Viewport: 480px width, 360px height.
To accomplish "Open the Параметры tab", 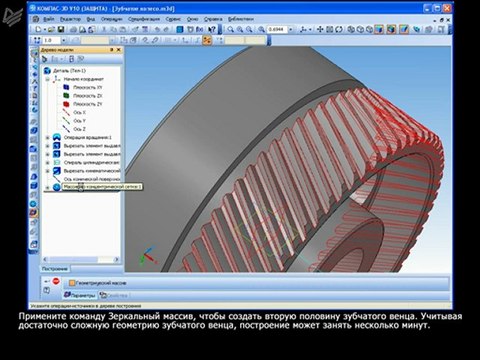I will [80, 295].
